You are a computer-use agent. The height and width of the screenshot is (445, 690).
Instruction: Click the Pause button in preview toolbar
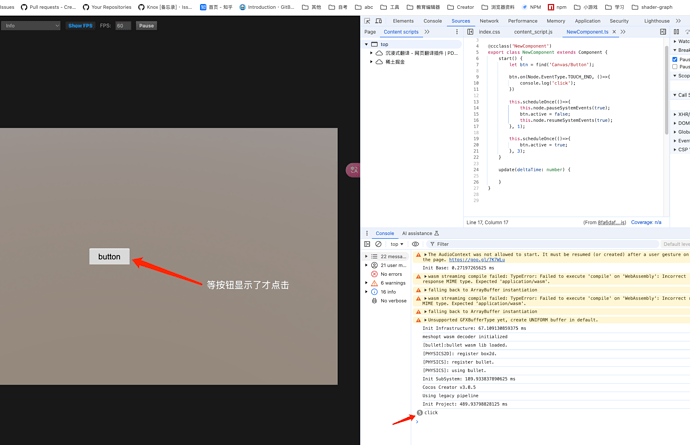point(147,26)
